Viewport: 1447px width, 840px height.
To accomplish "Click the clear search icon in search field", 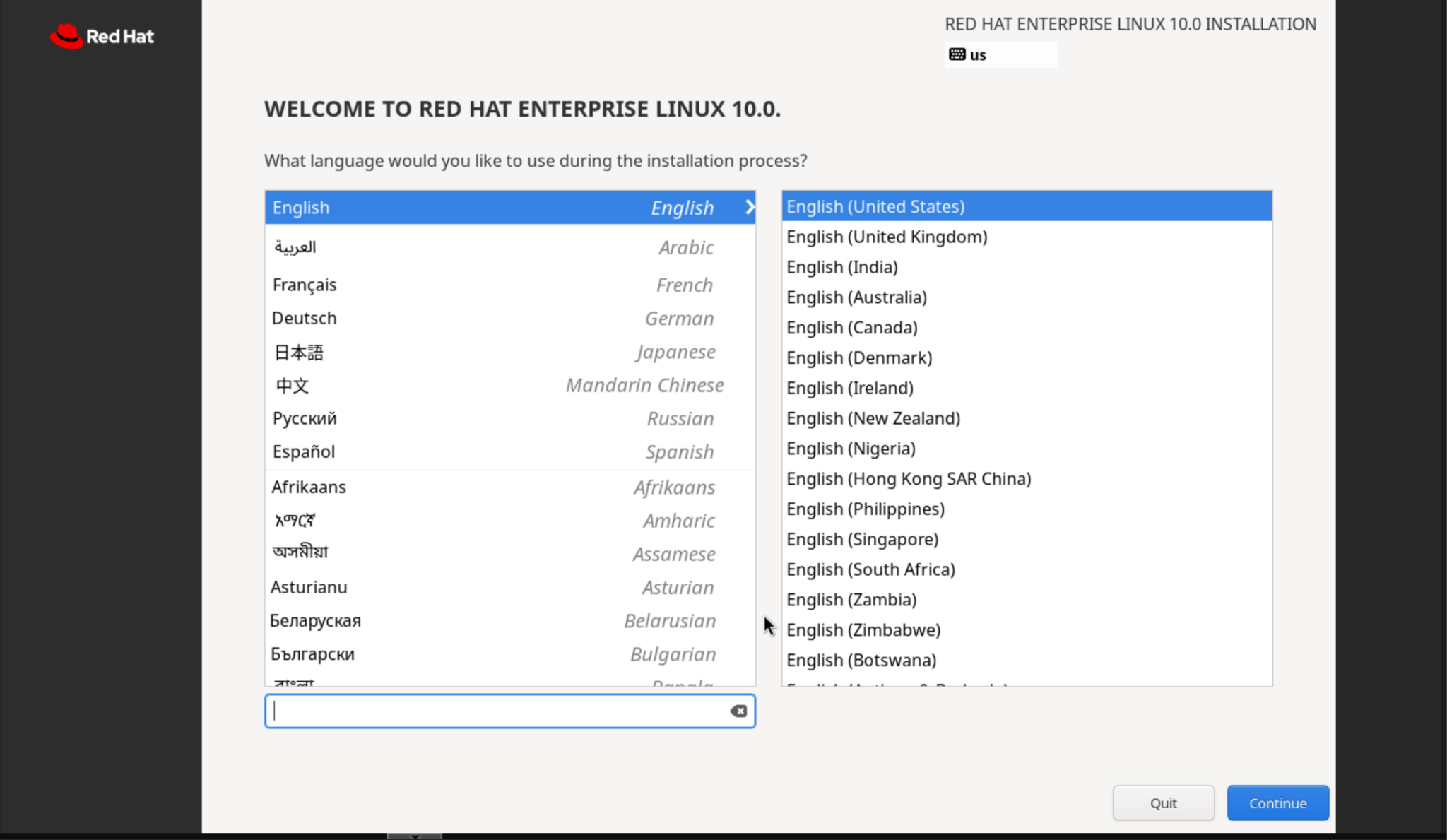I will coord(739,711).
